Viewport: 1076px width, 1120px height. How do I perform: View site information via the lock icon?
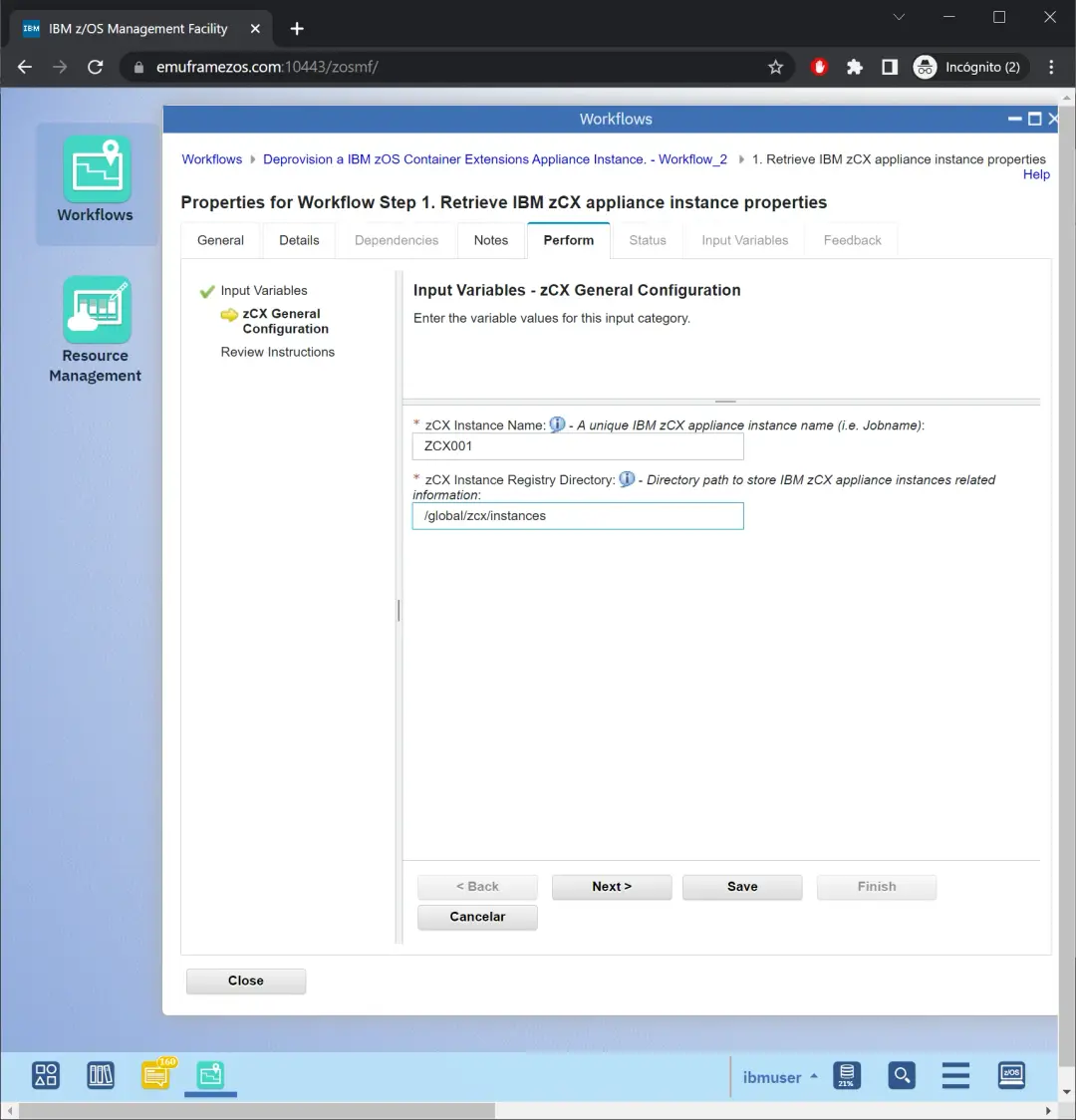point(139,67)
